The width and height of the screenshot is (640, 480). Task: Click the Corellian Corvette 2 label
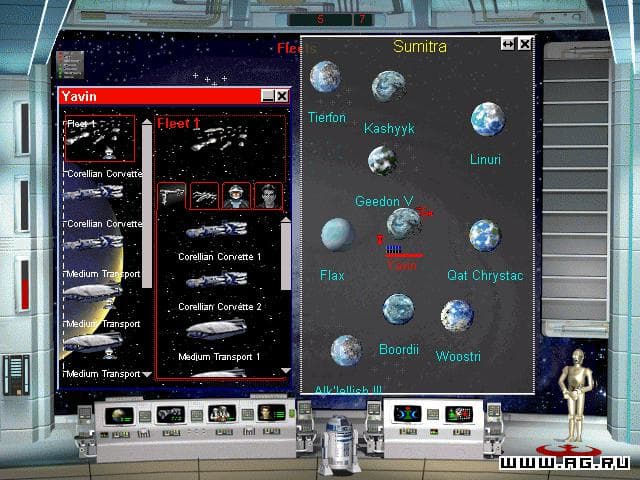[x=220, y=307]
